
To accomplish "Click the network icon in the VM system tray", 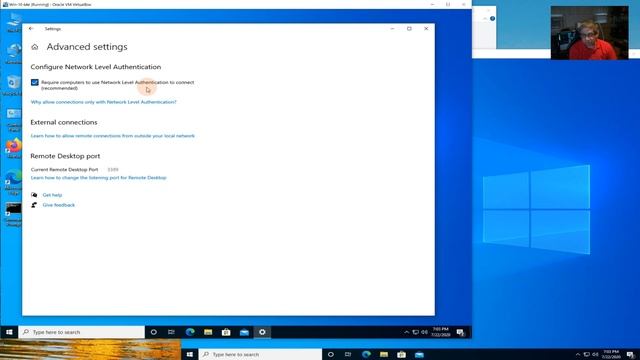I will pos(416,332).
